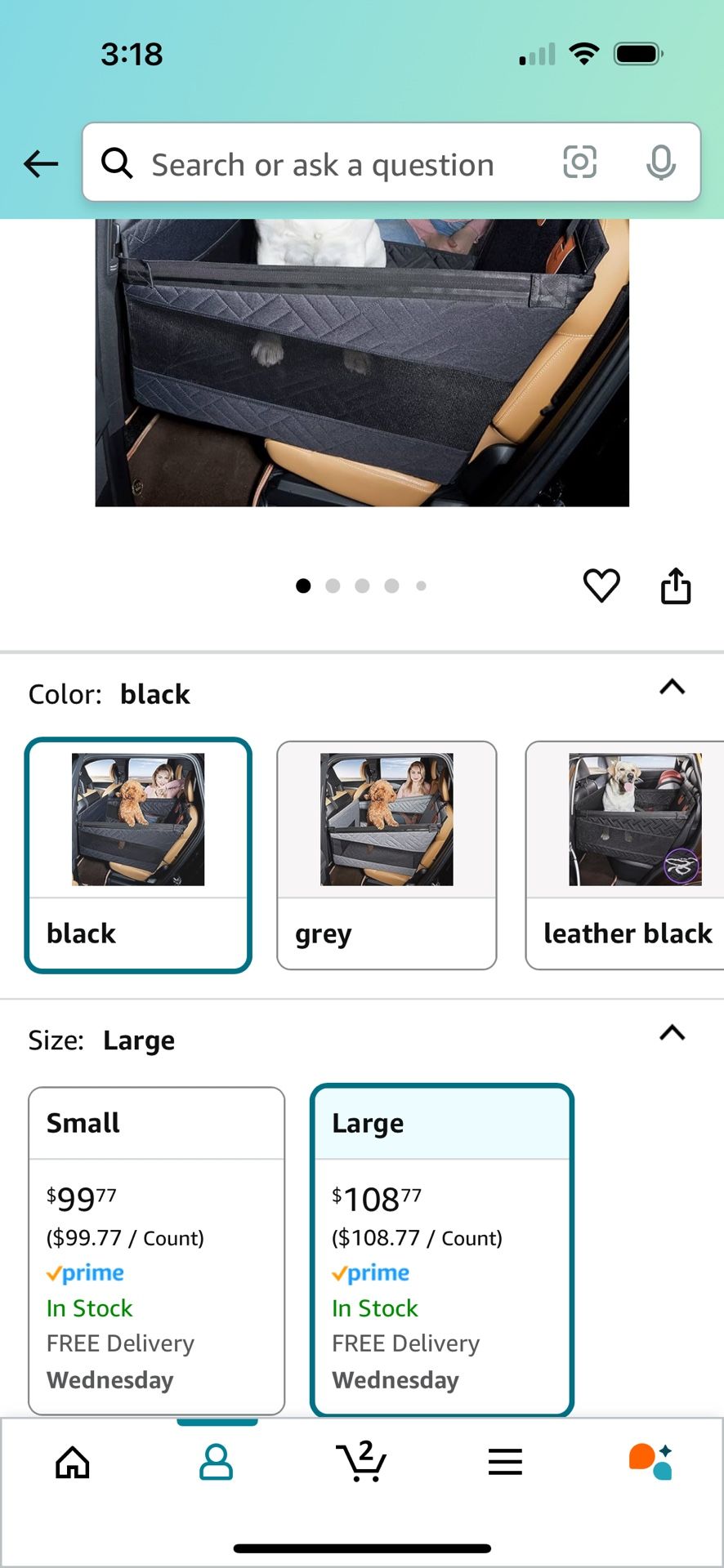Jump to second image carousel dot
This screenshot has width=724, height=1568.
(x=333, y=586)
